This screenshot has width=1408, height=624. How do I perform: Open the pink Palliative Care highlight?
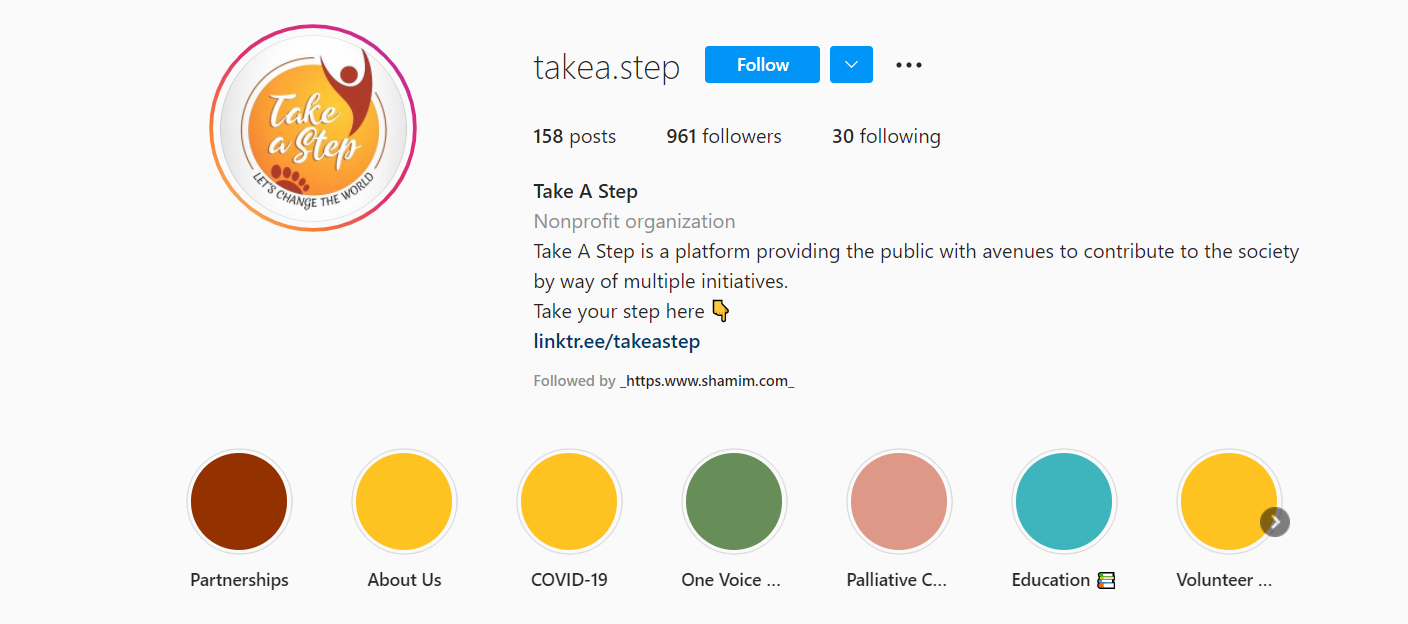pyautogui.click(x=899, y=502)
